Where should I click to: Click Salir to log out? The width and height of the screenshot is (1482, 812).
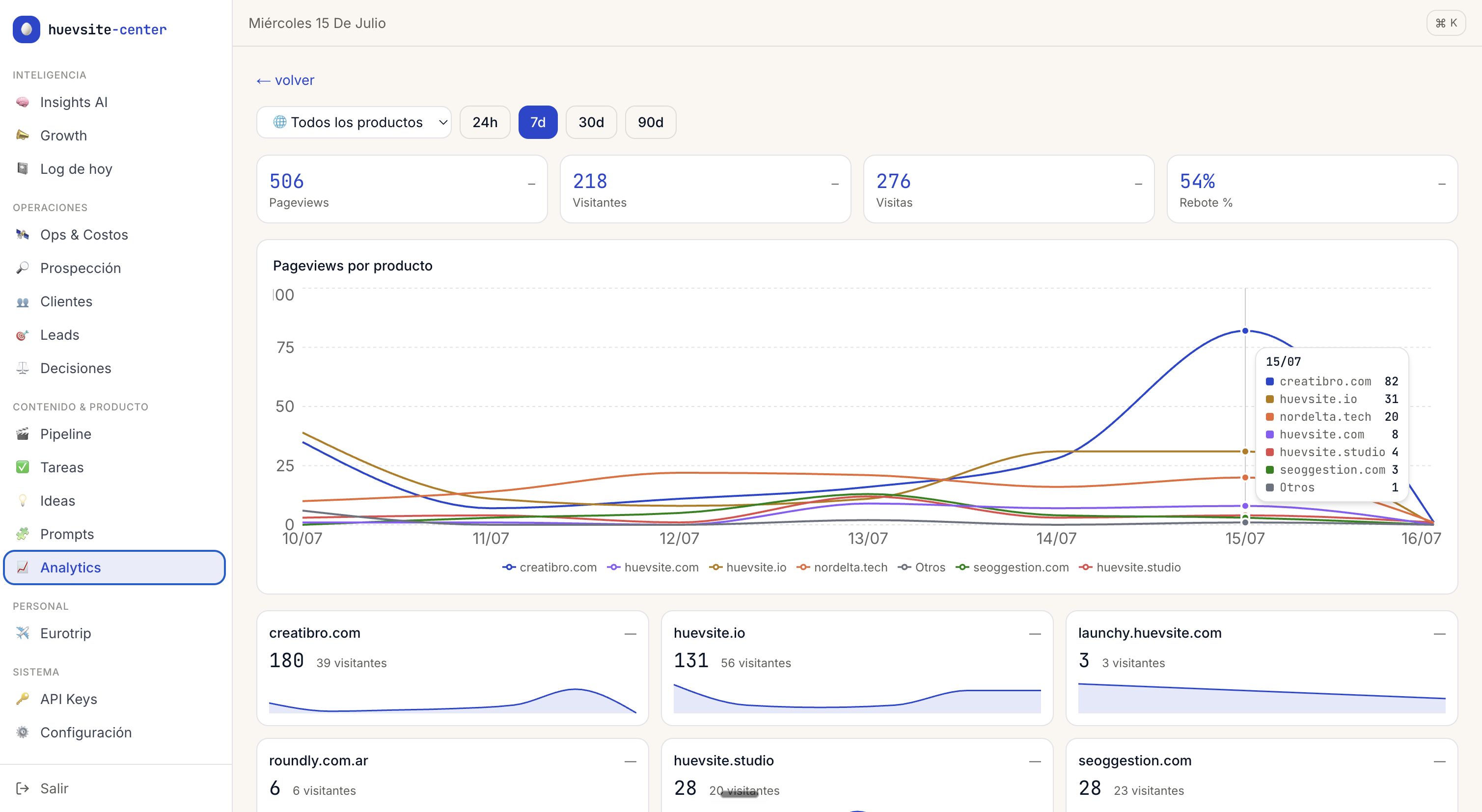[x=114, y=788]
